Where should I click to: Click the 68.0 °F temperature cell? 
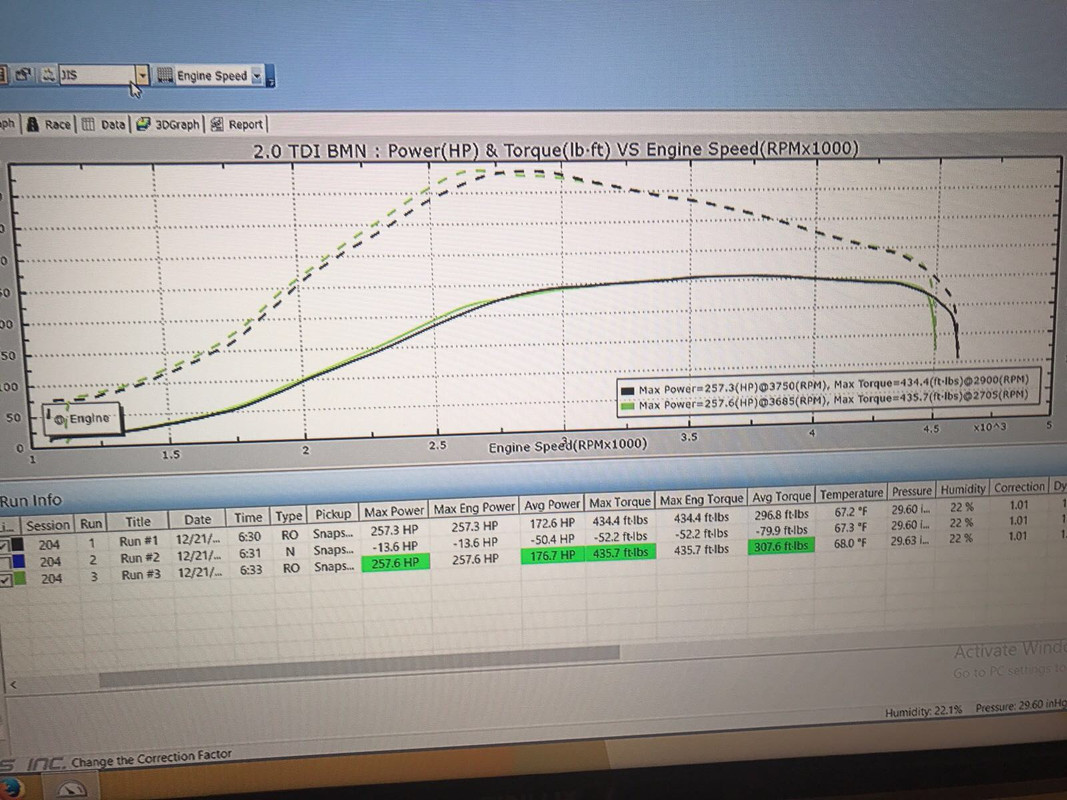tap(851, 544)
